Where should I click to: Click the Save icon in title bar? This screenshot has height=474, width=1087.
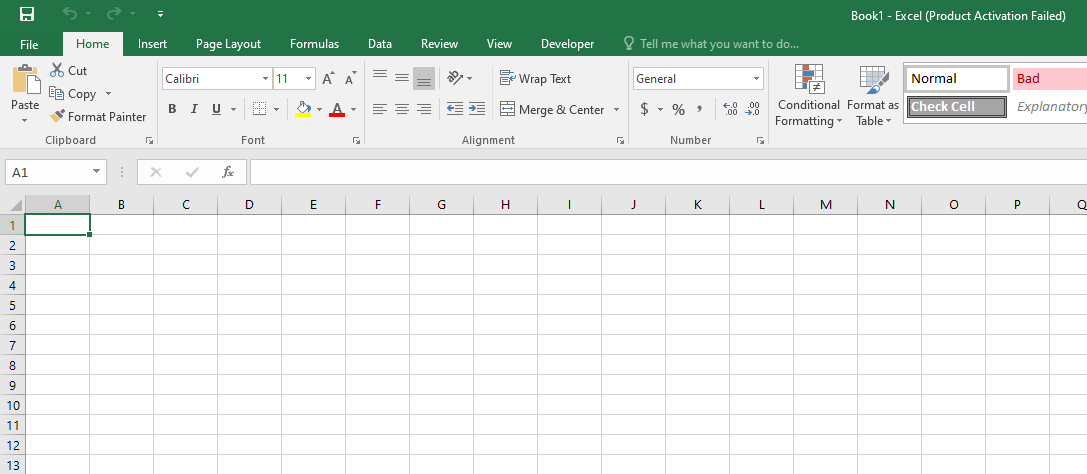(x=27, y=15)
